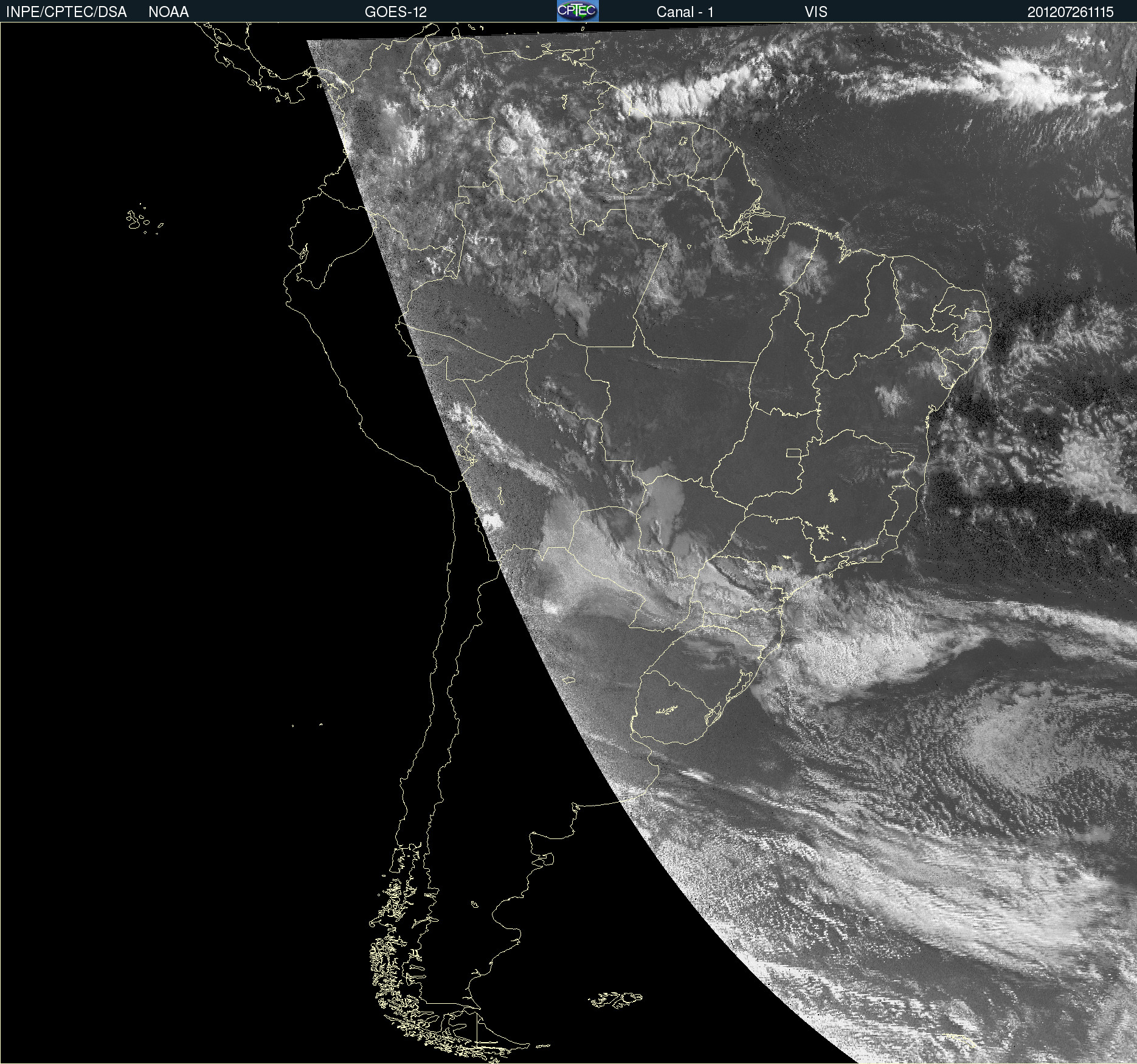Click the 'Canal - 1' channel label
1137x1064 pixels.
point(685,12)
